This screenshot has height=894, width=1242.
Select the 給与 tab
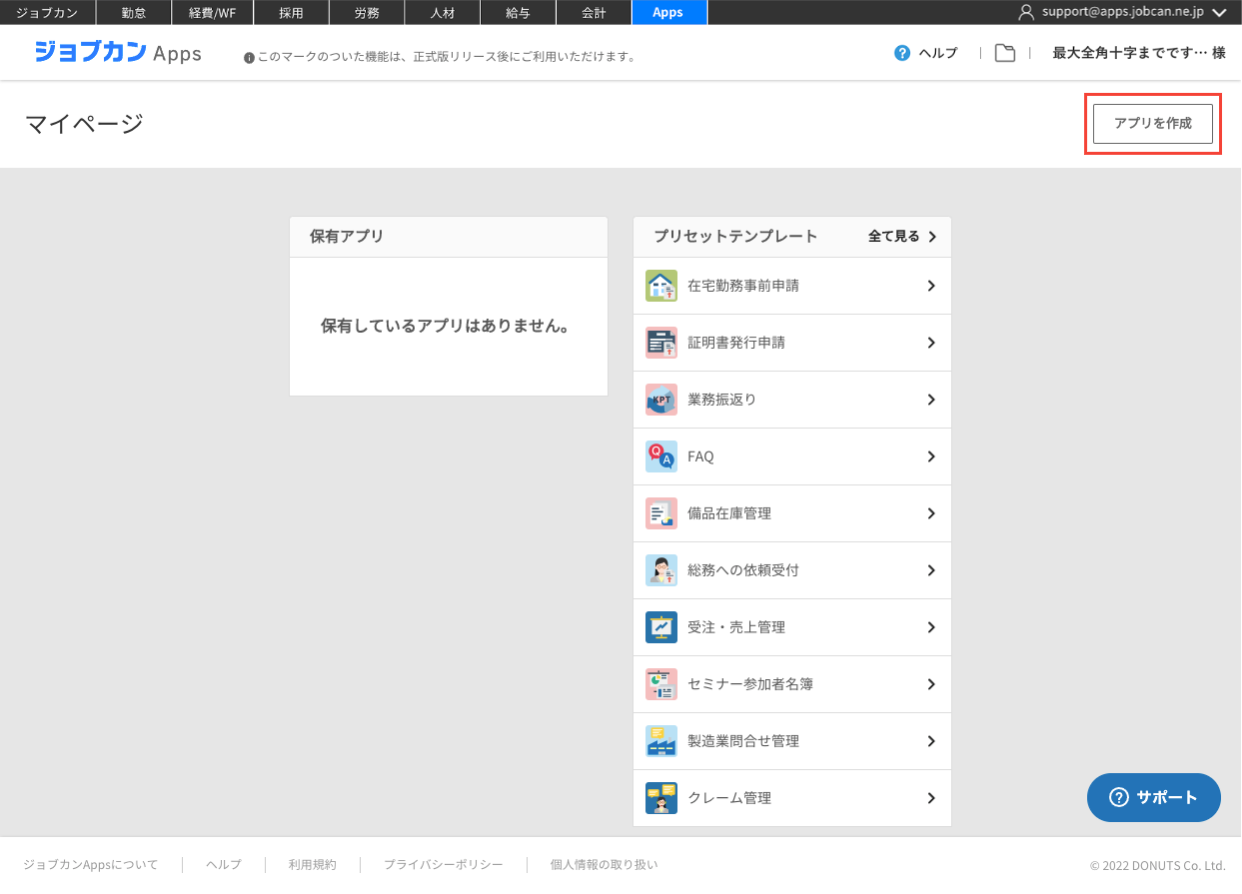518,13
